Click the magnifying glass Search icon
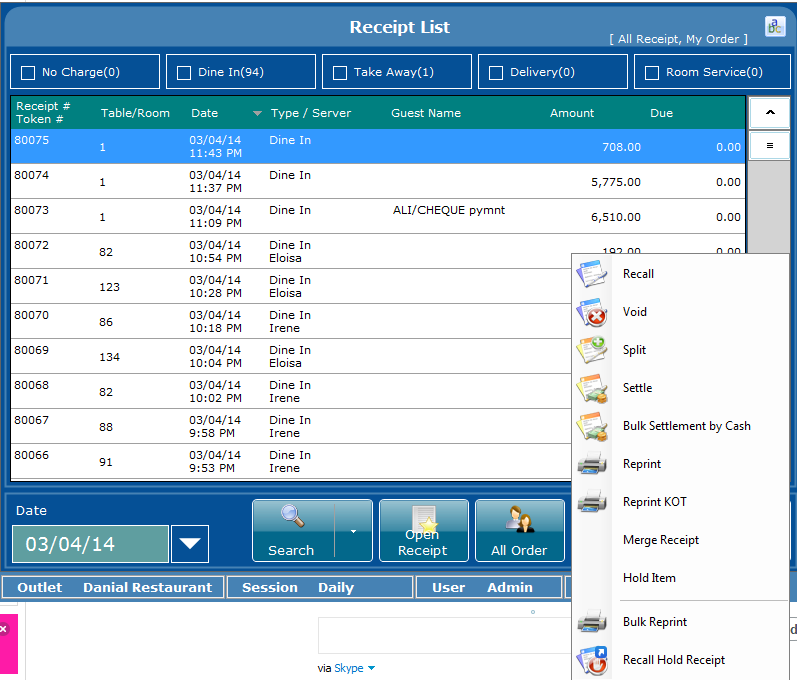 tap(293, 516)
